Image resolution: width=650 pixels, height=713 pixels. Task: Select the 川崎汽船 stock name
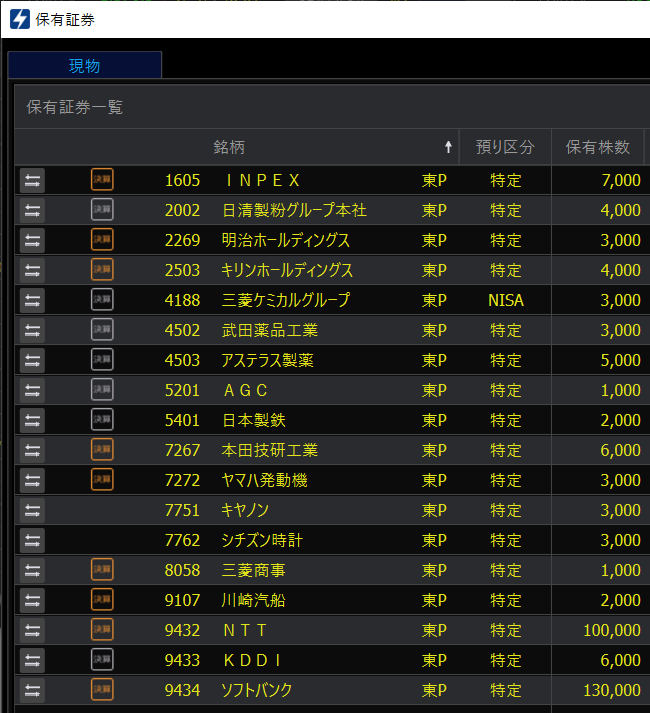pos(253,601)
